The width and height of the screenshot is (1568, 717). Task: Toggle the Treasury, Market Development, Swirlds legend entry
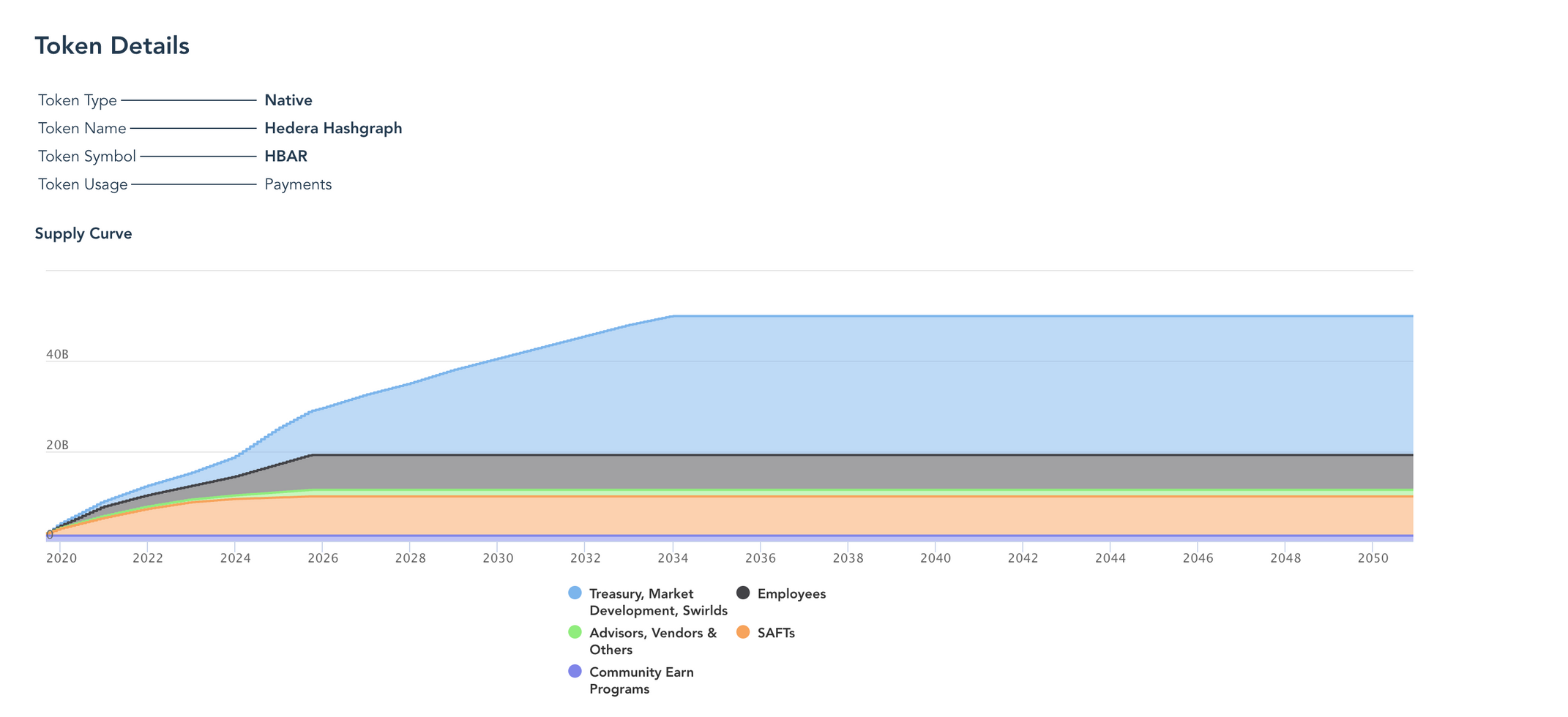coord(648,602)
